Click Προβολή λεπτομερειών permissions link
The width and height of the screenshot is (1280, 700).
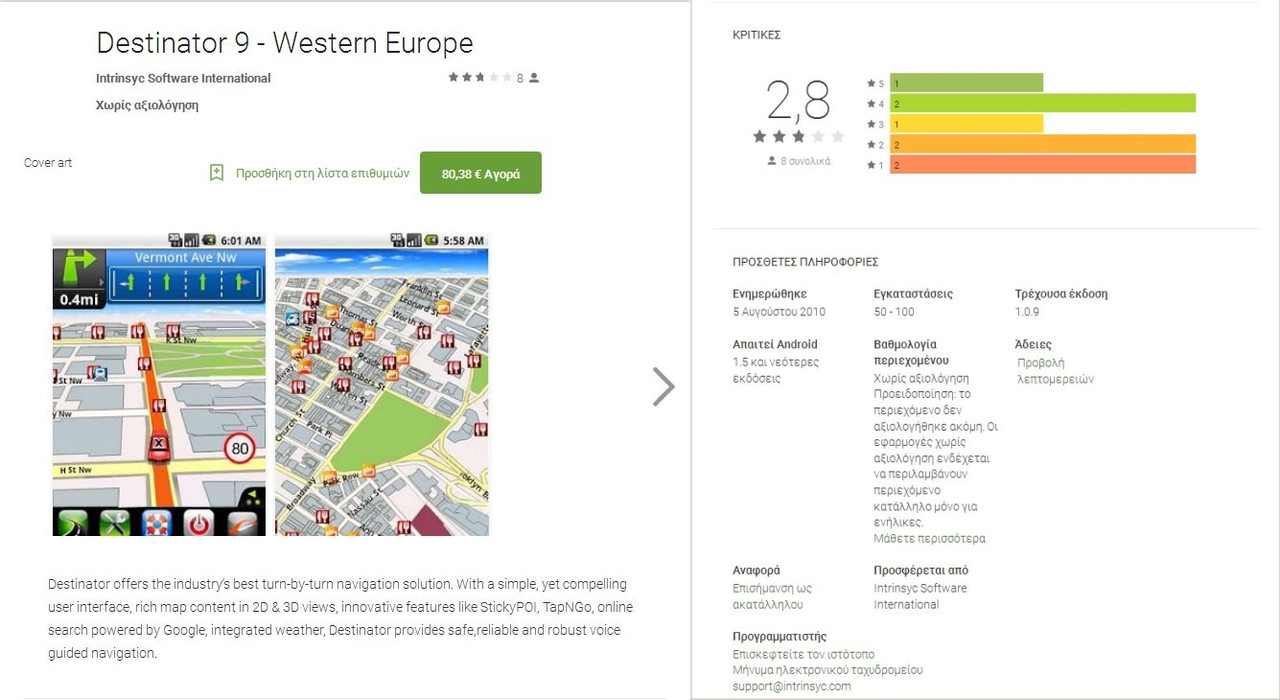1055,371
